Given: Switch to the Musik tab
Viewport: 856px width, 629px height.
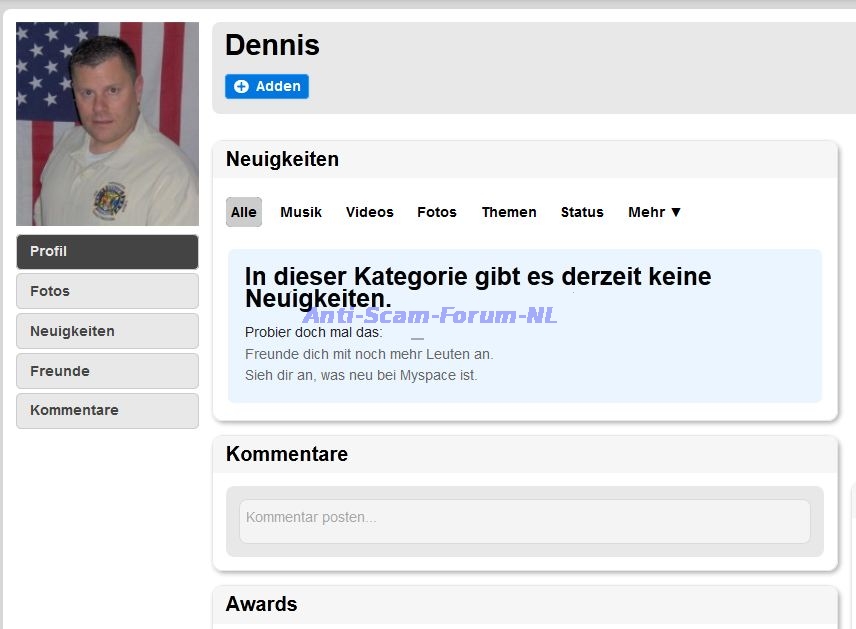Looking at the screenshot, I should click(x=301, y=212).
